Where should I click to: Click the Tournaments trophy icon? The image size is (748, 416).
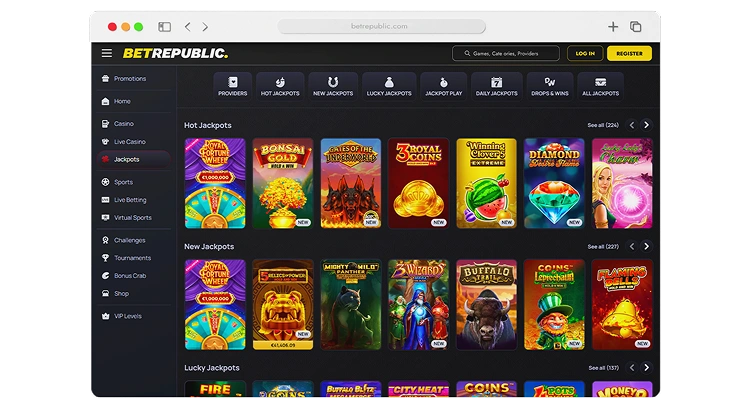(x=105, y=258)
